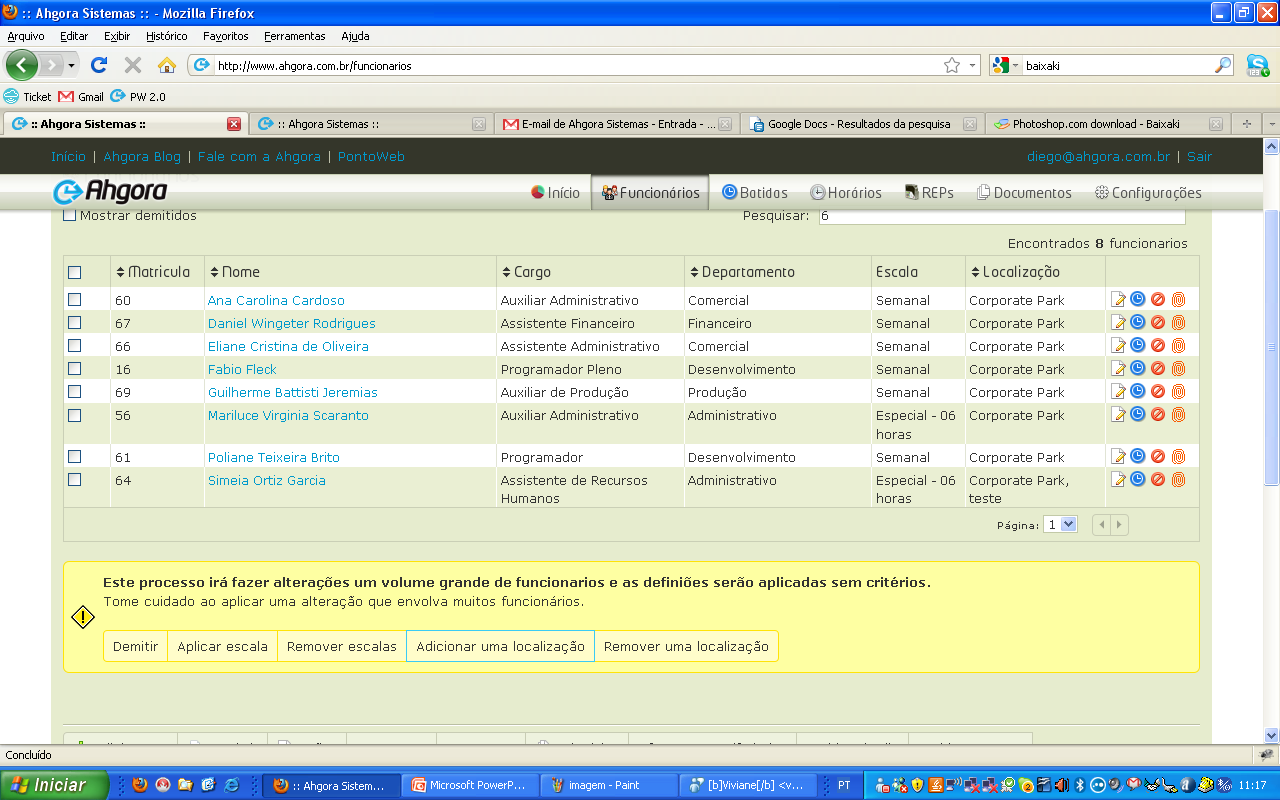
Task: Click red block icon for Eliane Cristina de Oliveira
Action: (x=1158, y=345)
